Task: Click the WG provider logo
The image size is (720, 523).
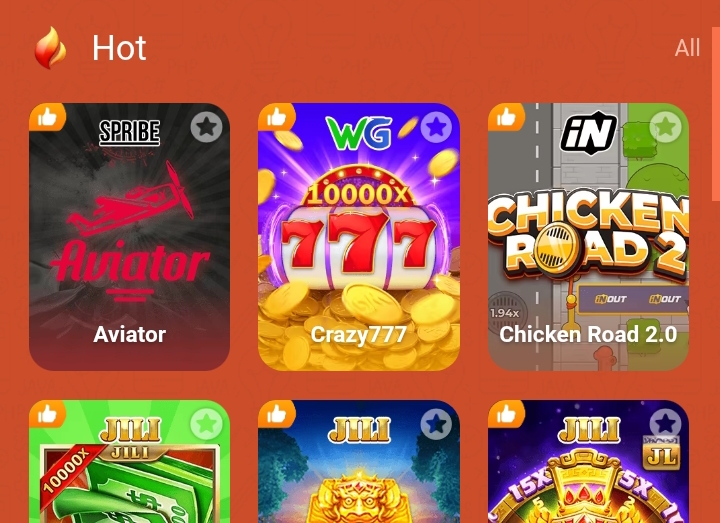Action: pyautogui.click(x=359, y=133)
